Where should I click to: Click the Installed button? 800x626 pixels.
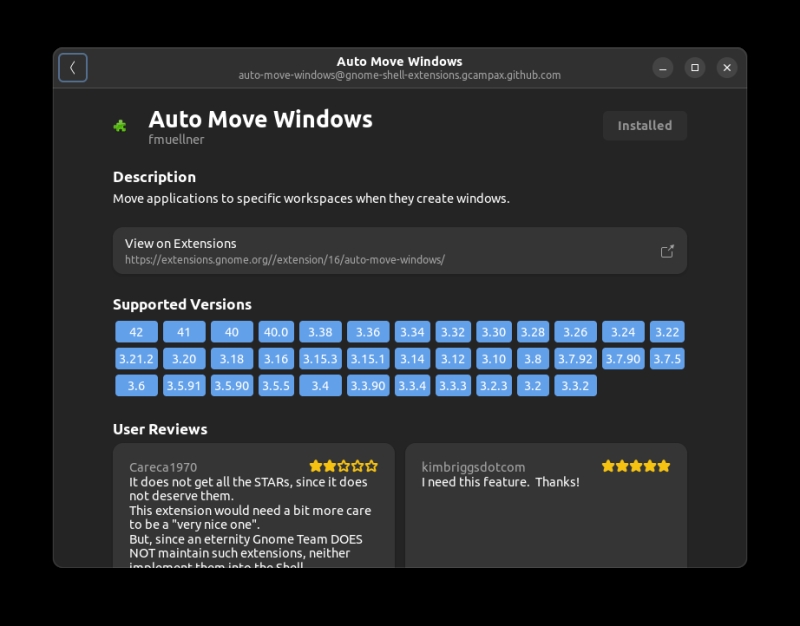[644, 126]
